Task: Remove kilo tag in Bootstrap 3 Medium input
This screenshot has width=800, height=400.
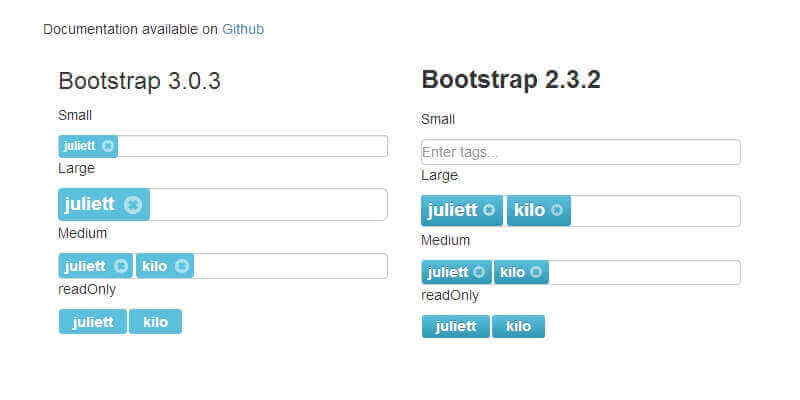Action: point(181,266)
